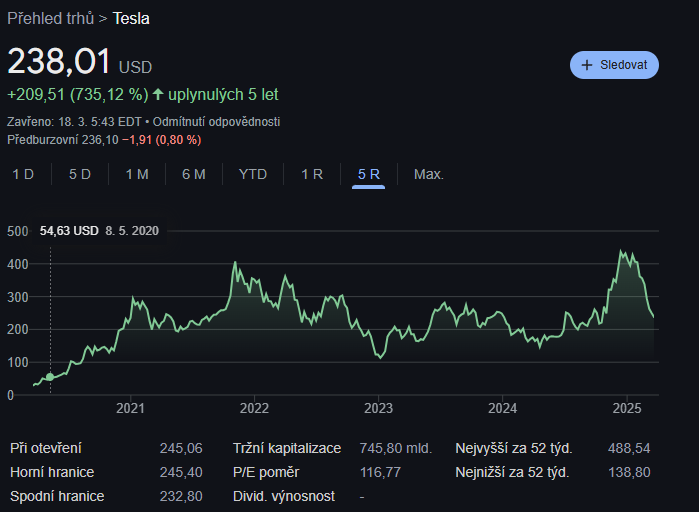Select the 5 R time range tab
The height and width of the screenshot is (512, 699).
pos(369,174)
